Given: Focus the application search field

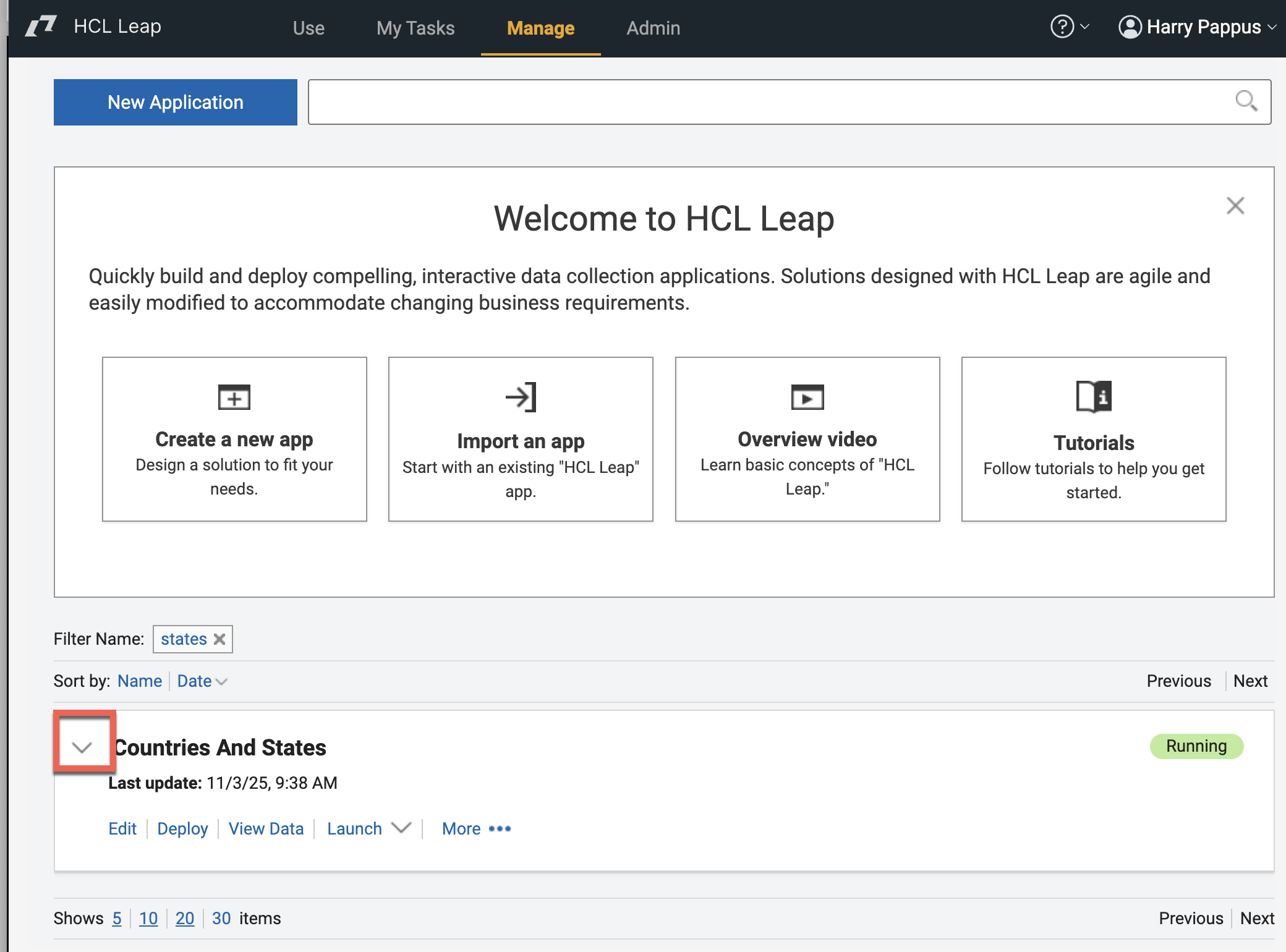Looking at the screenshot, I should coord(767,102).
